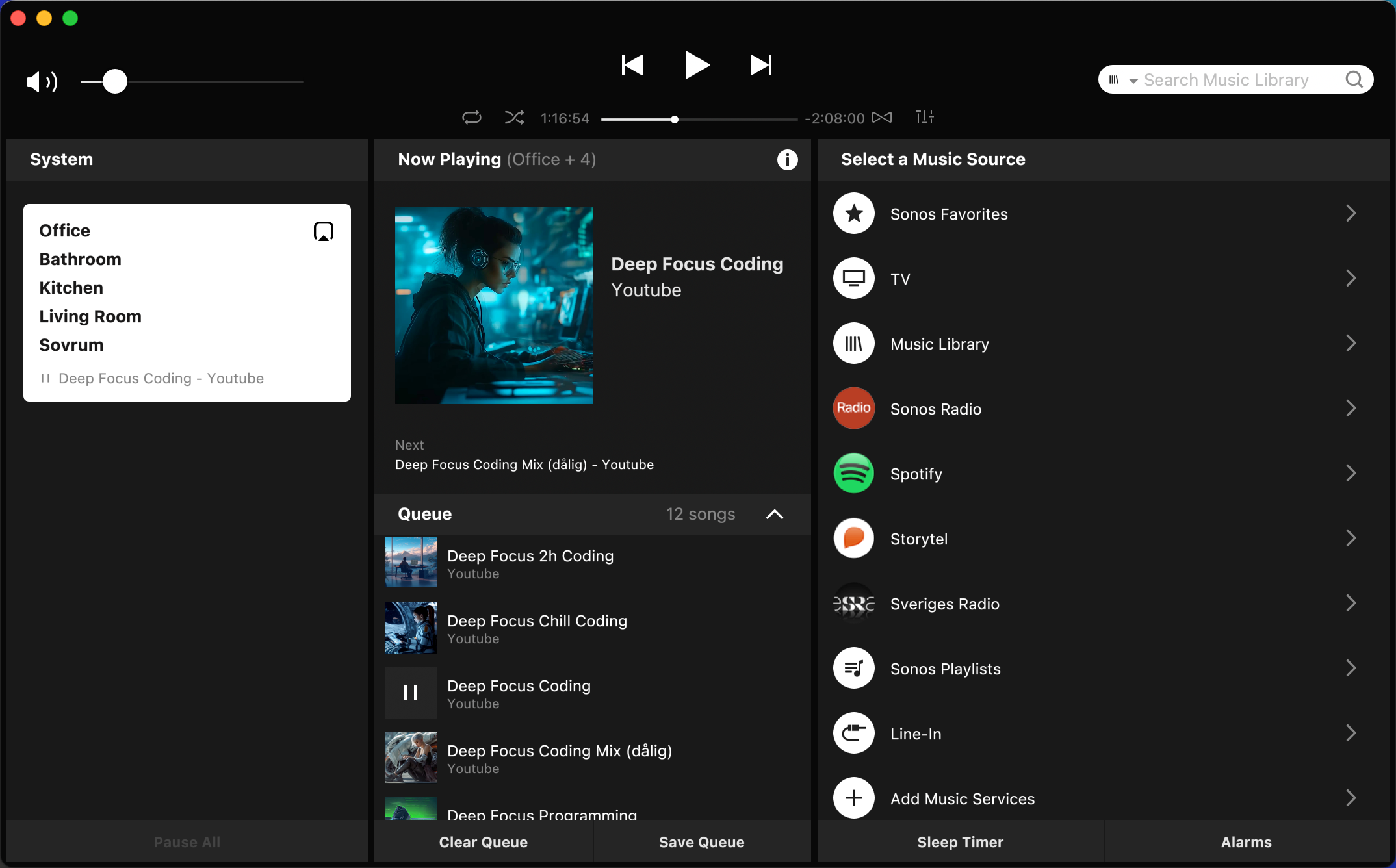1396x868 pixels.
Task: Seek using the track progress bar
Action: click(699, 120)
